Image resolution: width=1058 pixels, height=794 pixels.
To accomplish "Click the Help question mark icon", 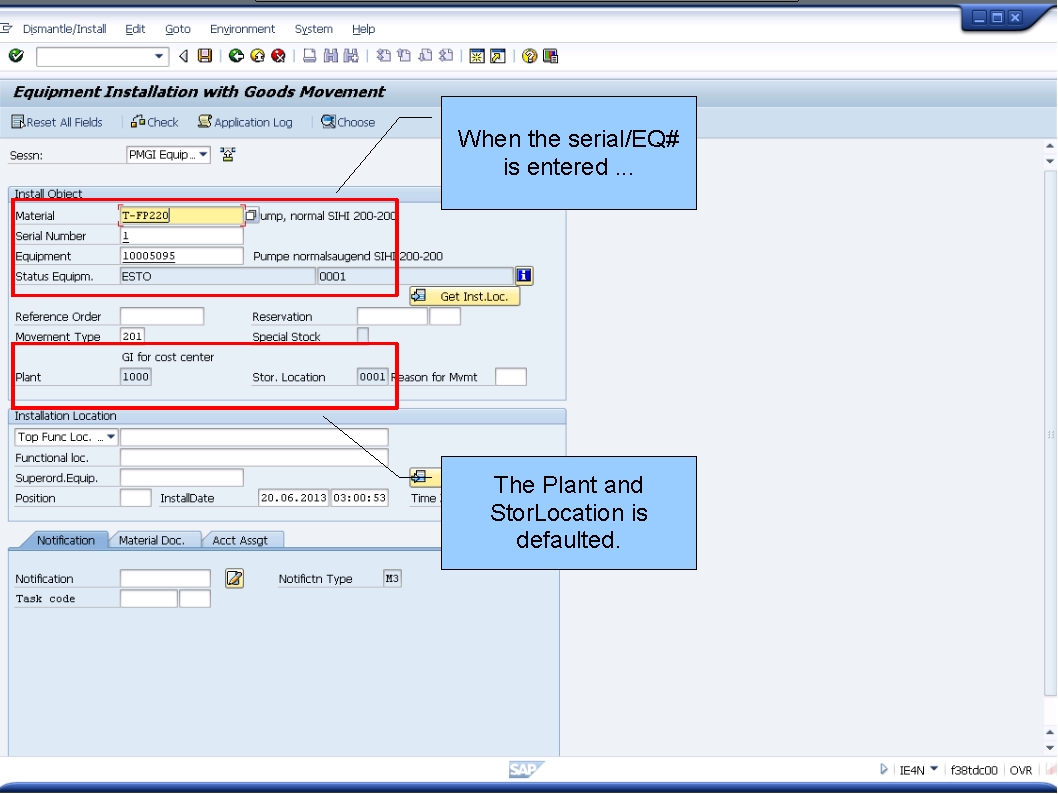I will 527,55.
